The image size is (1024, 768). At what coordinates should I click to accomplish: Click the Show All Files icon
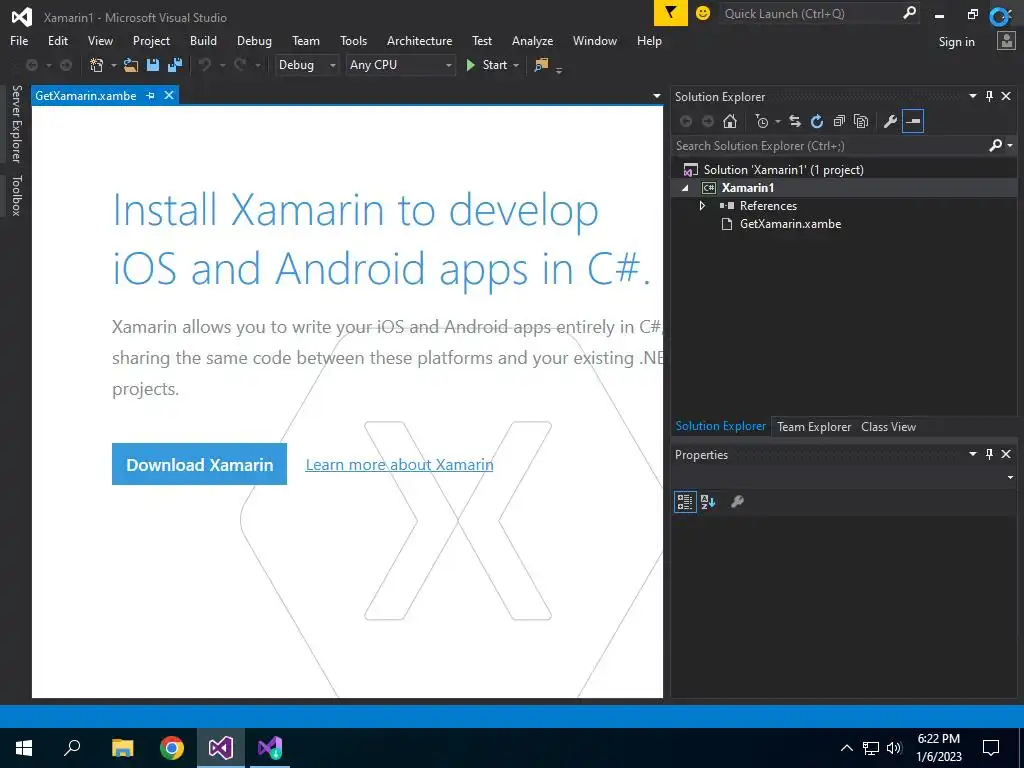[x=861, y=121]
